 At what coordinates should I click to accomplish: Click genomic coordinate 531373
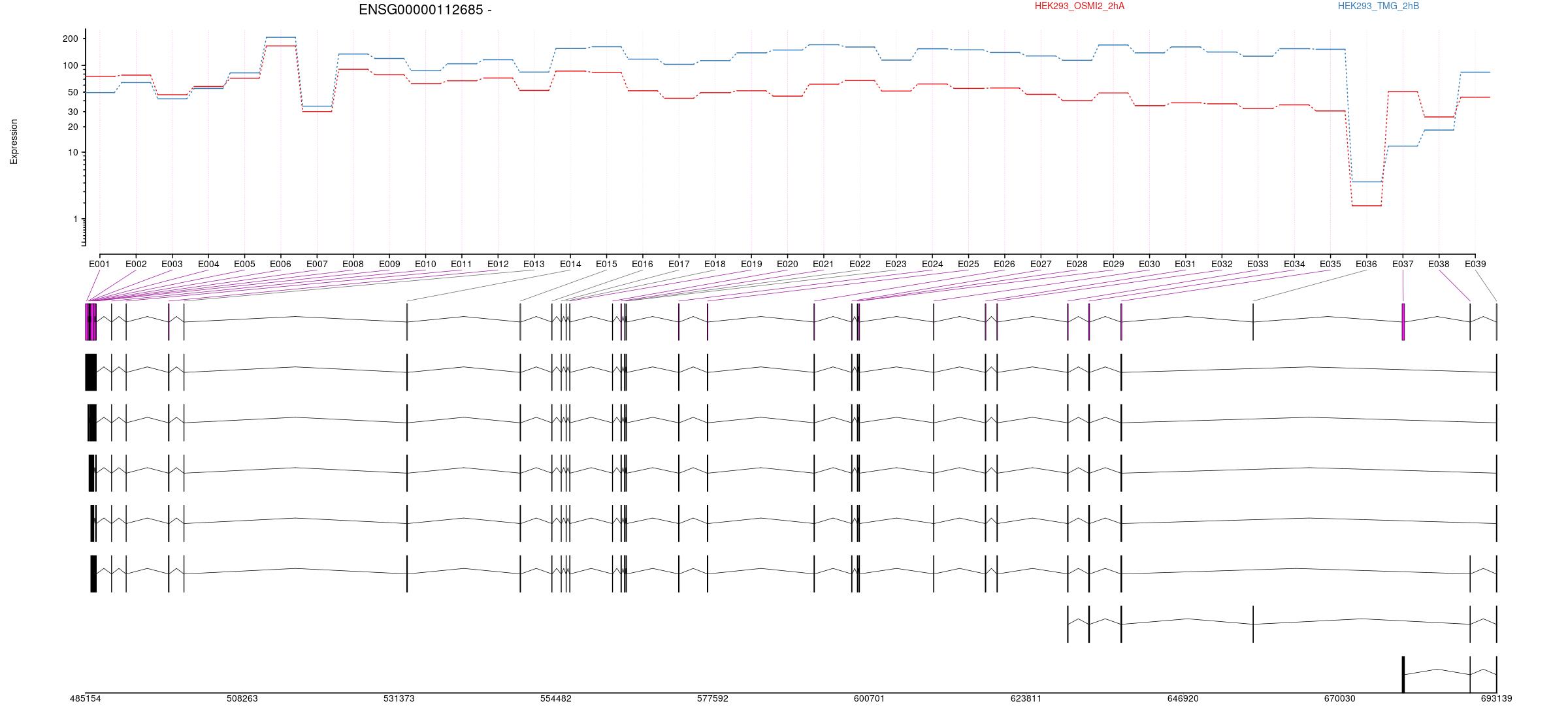(399, 698)
